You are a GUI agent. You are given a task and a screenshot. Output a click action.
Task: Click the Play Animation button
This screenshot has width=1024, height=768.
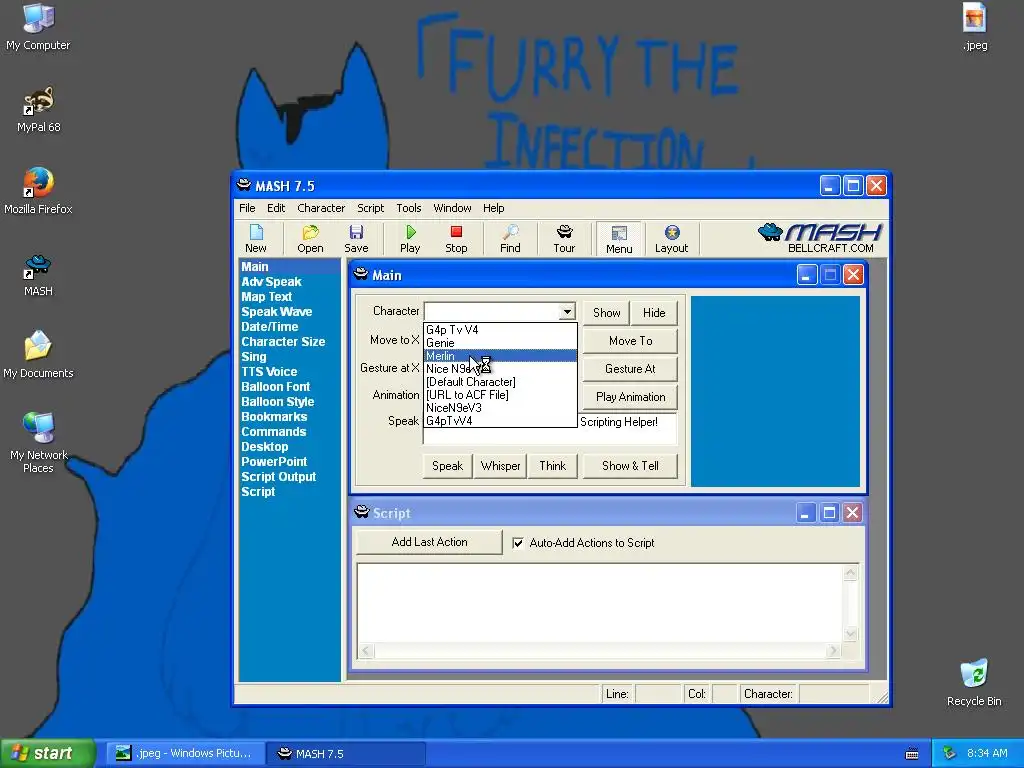click(630, 397)
